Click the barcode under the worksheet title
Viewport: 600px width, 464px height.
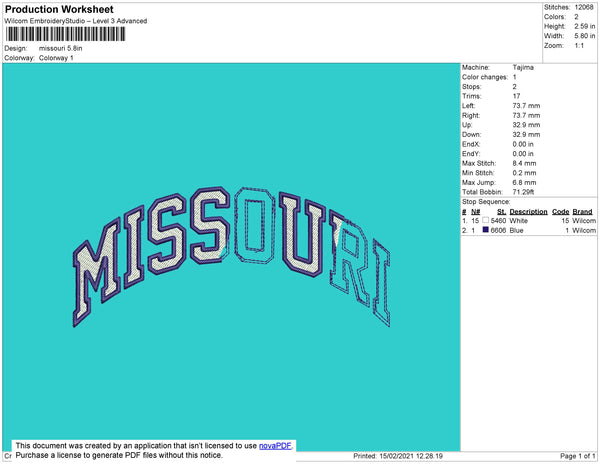[65, 34]
